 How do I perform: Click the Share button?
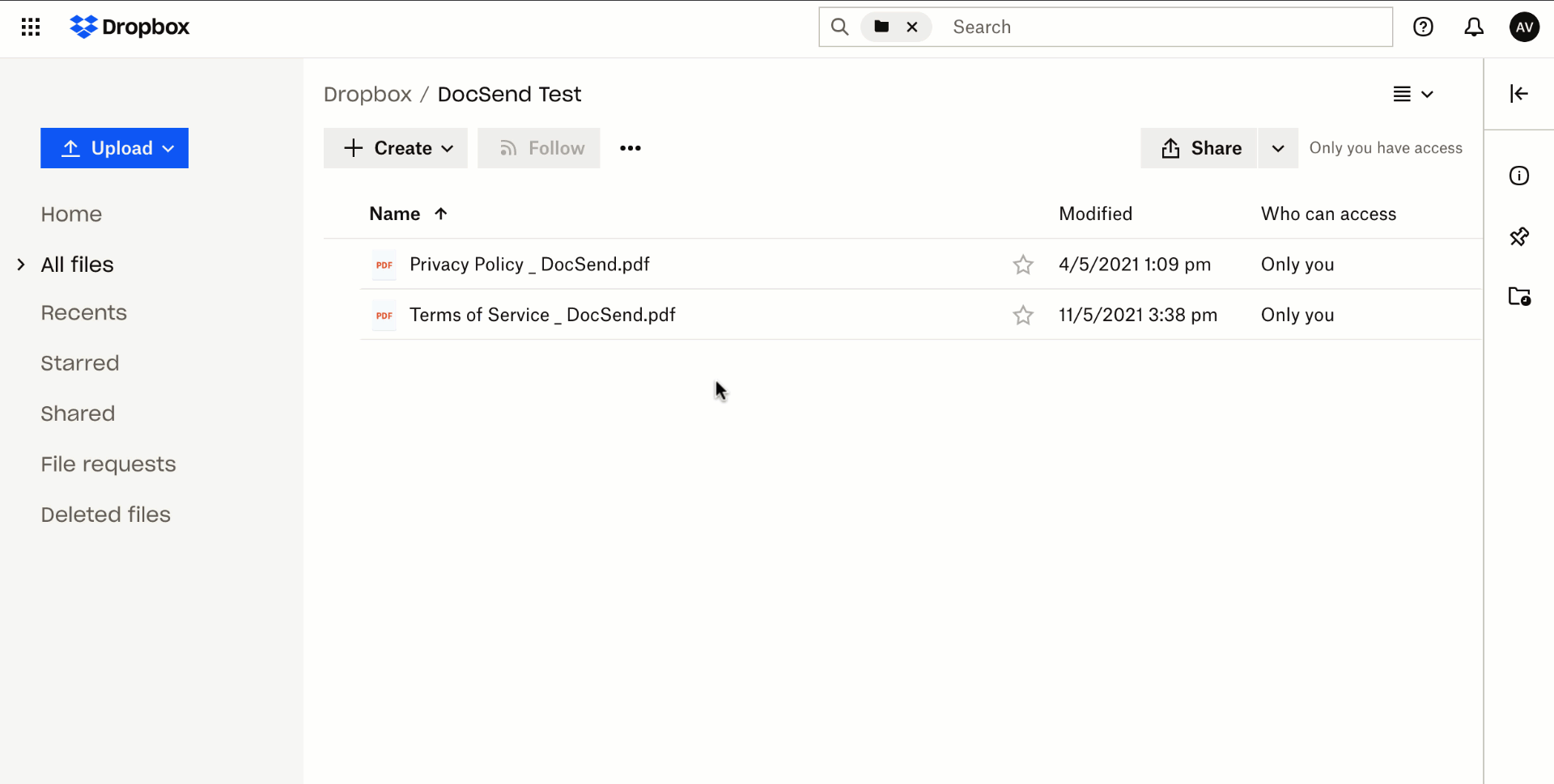click(x=1199, y=148)
